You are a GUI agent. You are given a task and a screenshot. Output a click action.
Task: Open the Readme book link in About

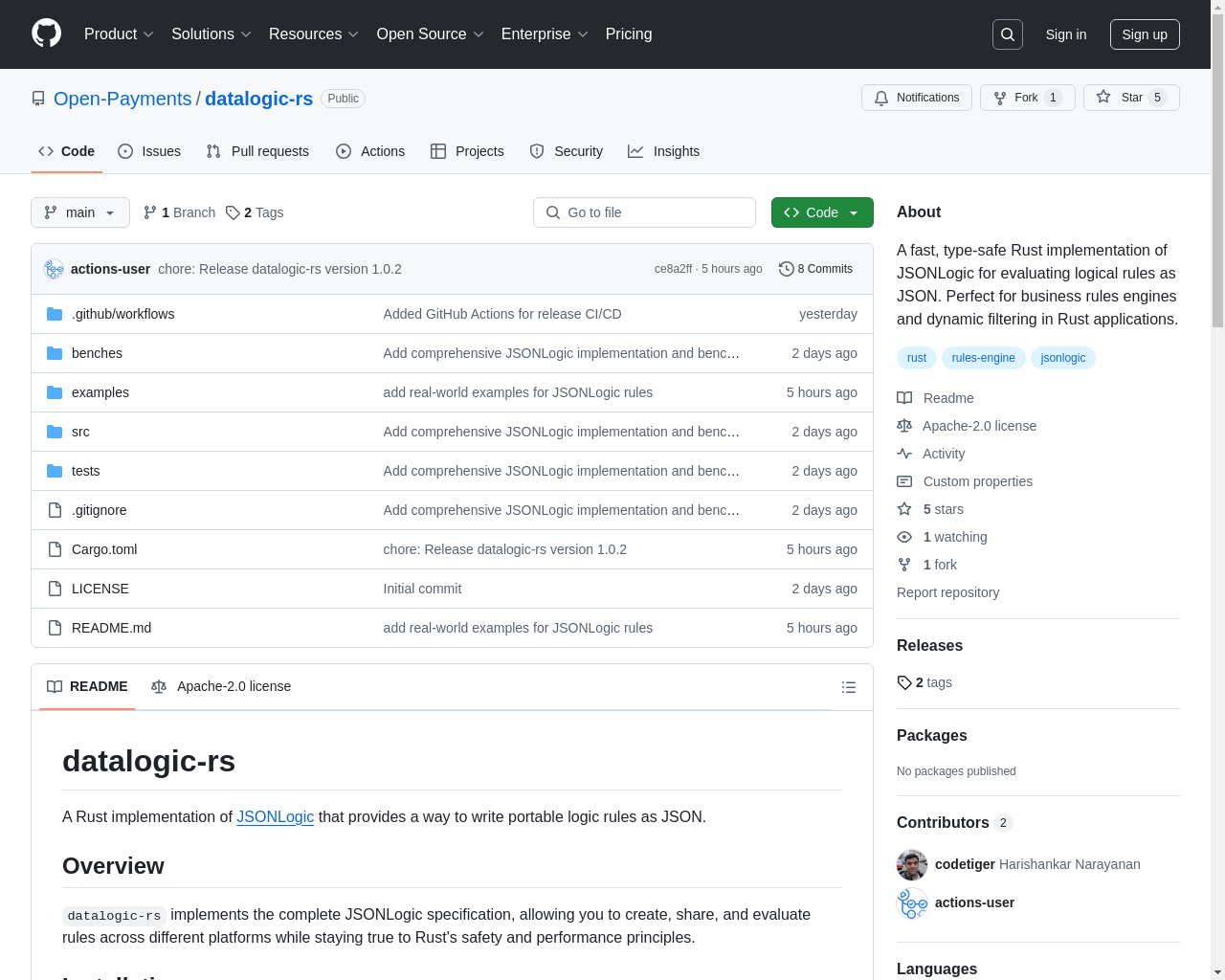(x=935, y=398)
